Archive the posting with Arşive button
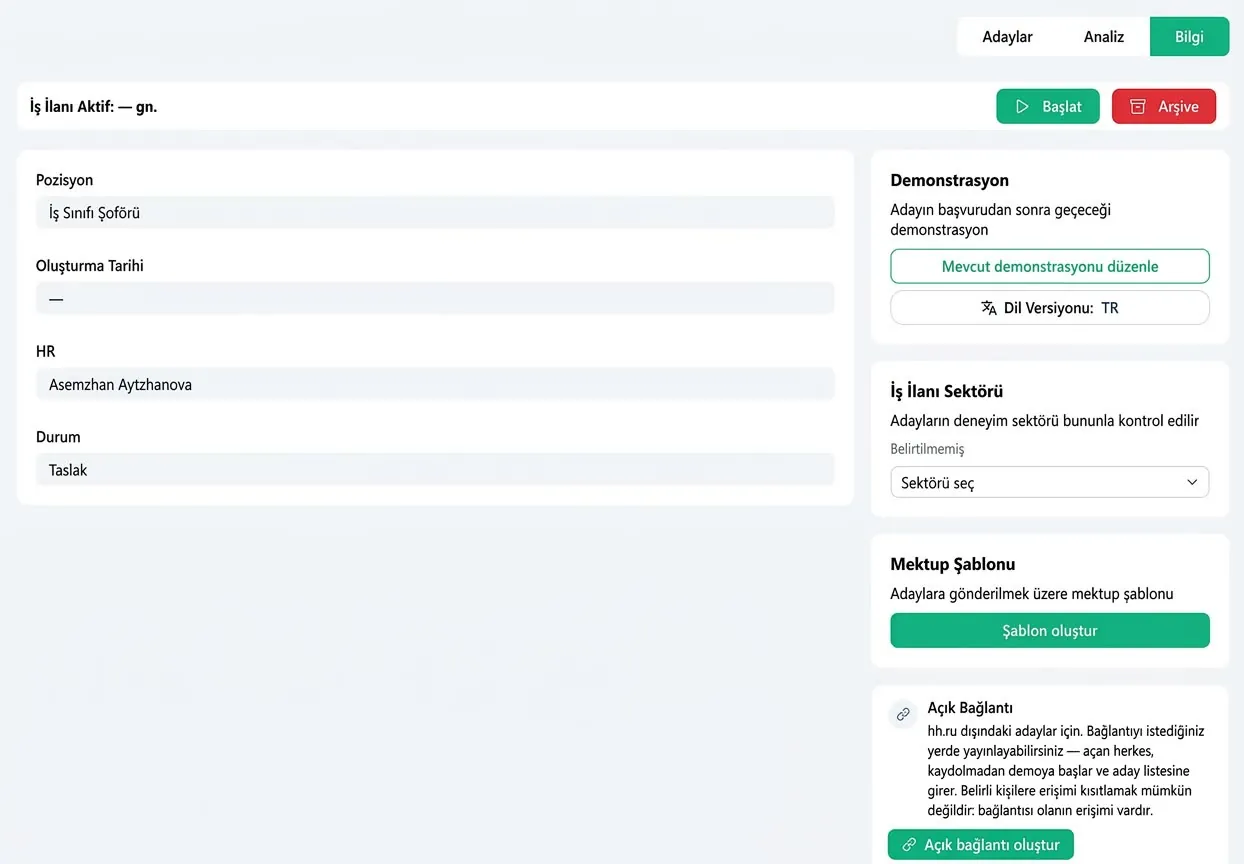 [x=1164, y=107]
